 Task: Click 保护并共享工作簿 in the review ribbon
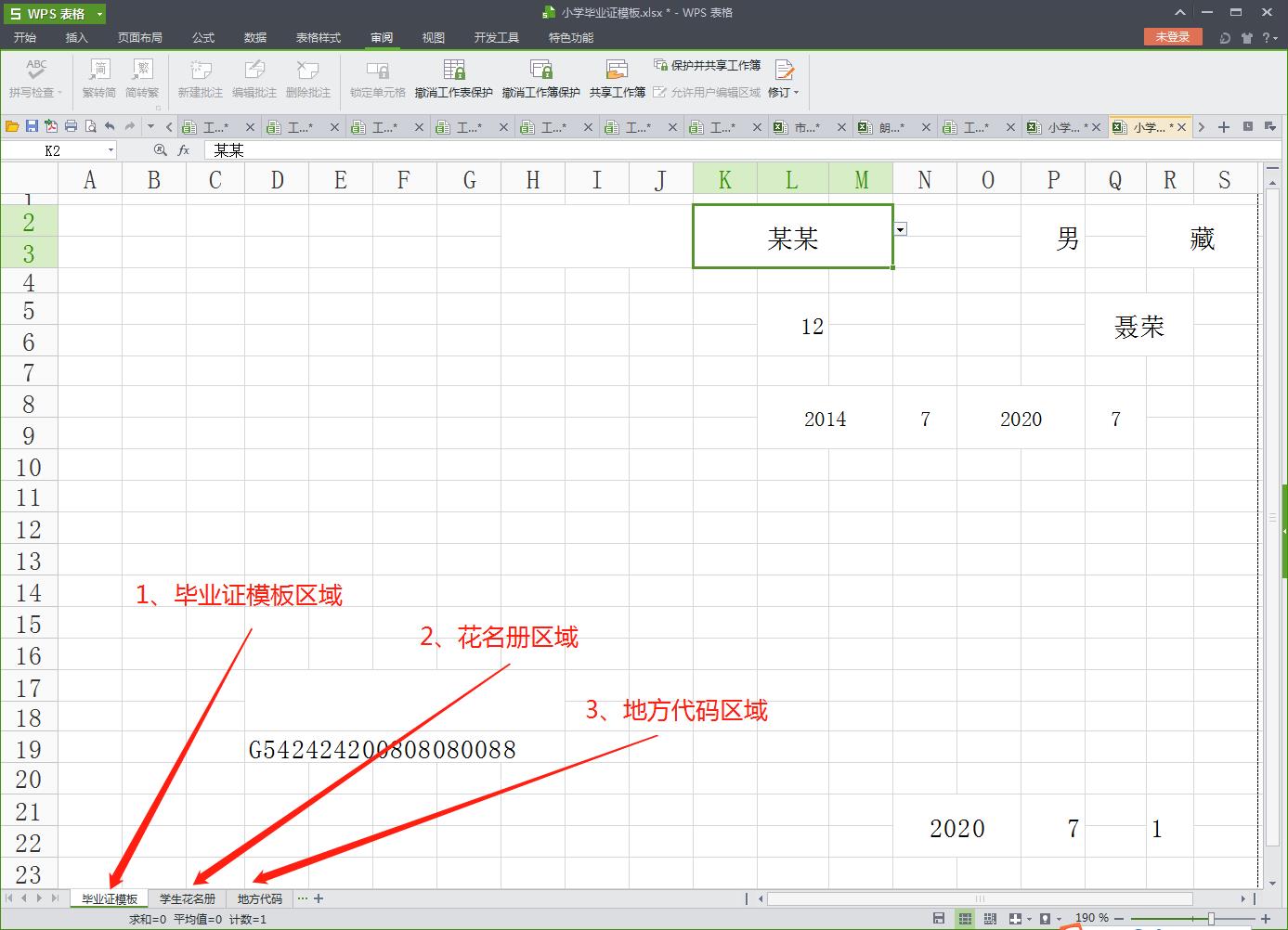(708, 65)
